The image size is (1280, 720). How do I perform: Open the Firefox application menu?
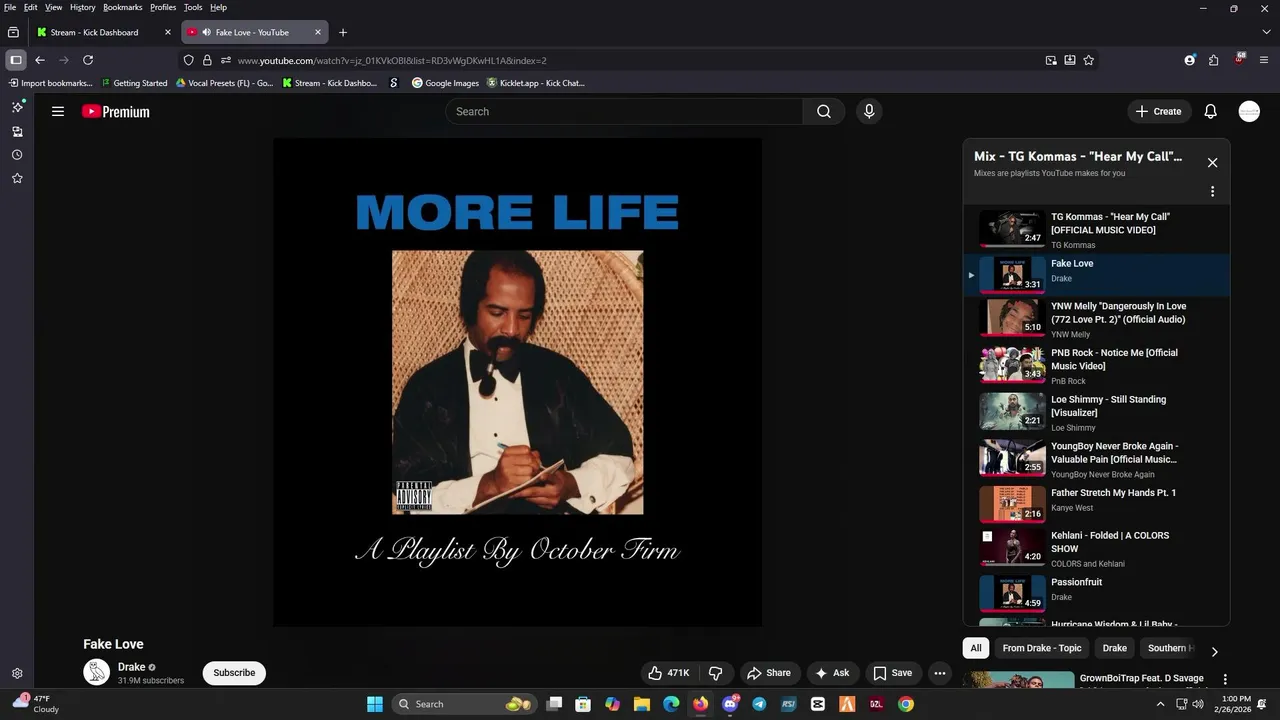pyautogui.click(x=1264, y=60)
